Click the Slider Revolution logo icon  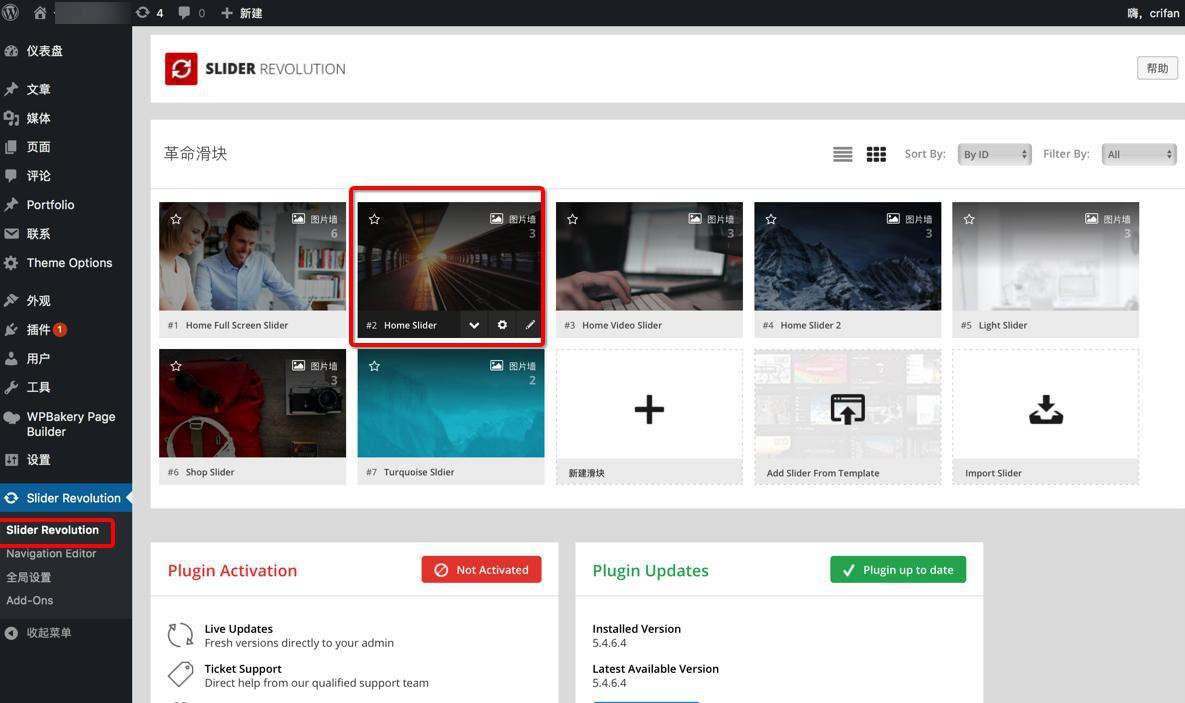click(181, 69)
